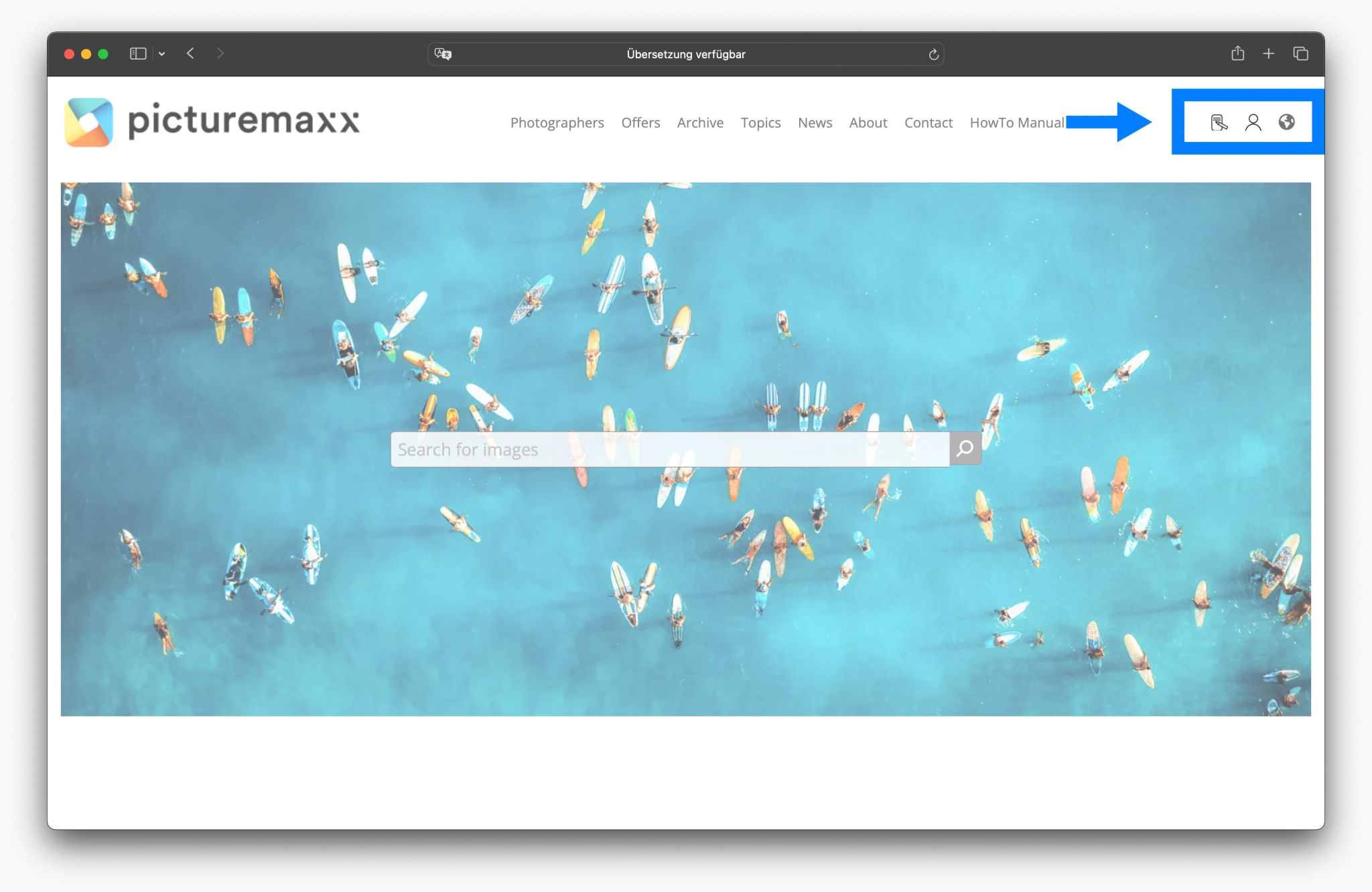Open the globe language icon

click(1288, 122)
